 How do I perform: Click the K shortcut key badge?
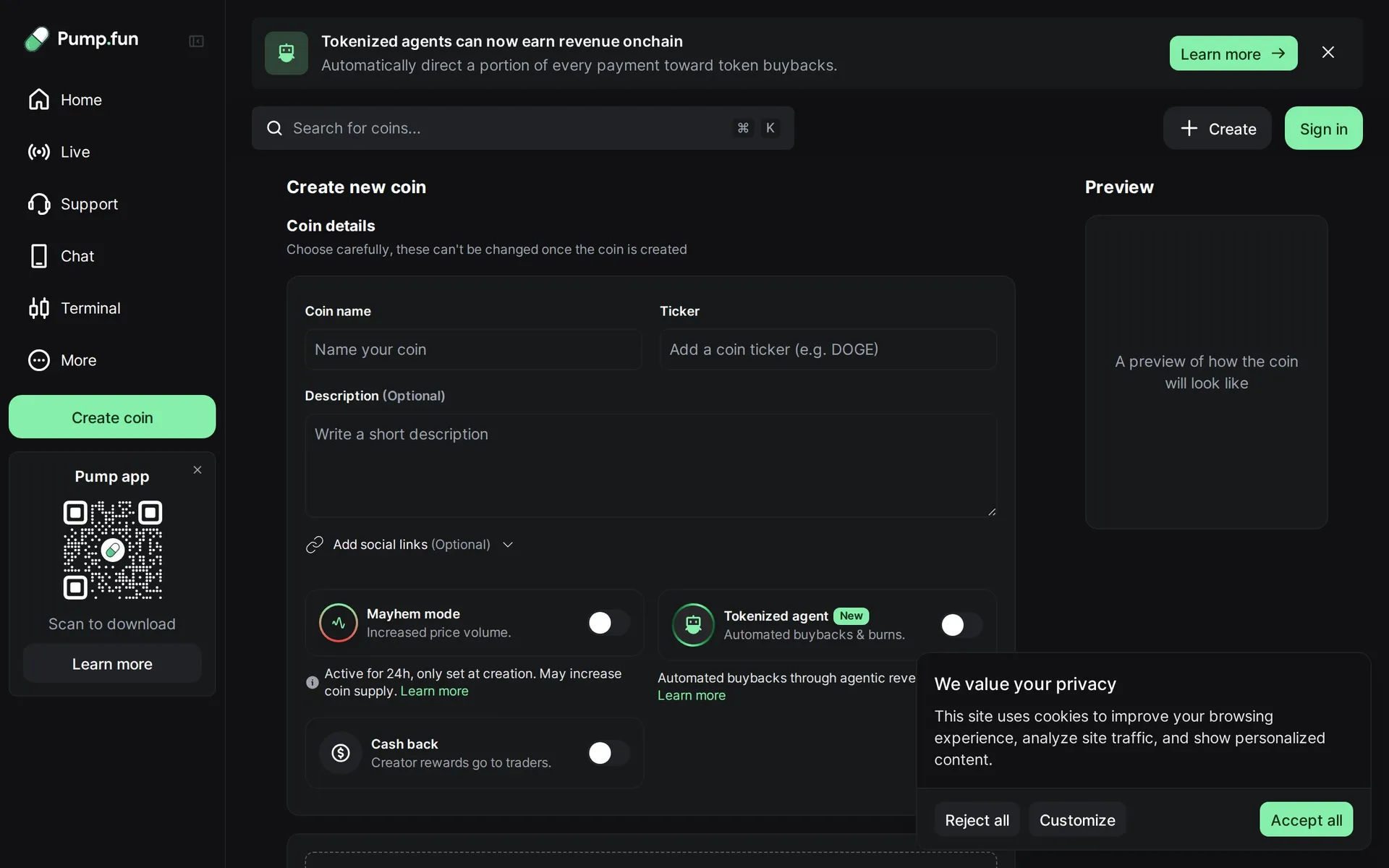click(x=770, y=128)
